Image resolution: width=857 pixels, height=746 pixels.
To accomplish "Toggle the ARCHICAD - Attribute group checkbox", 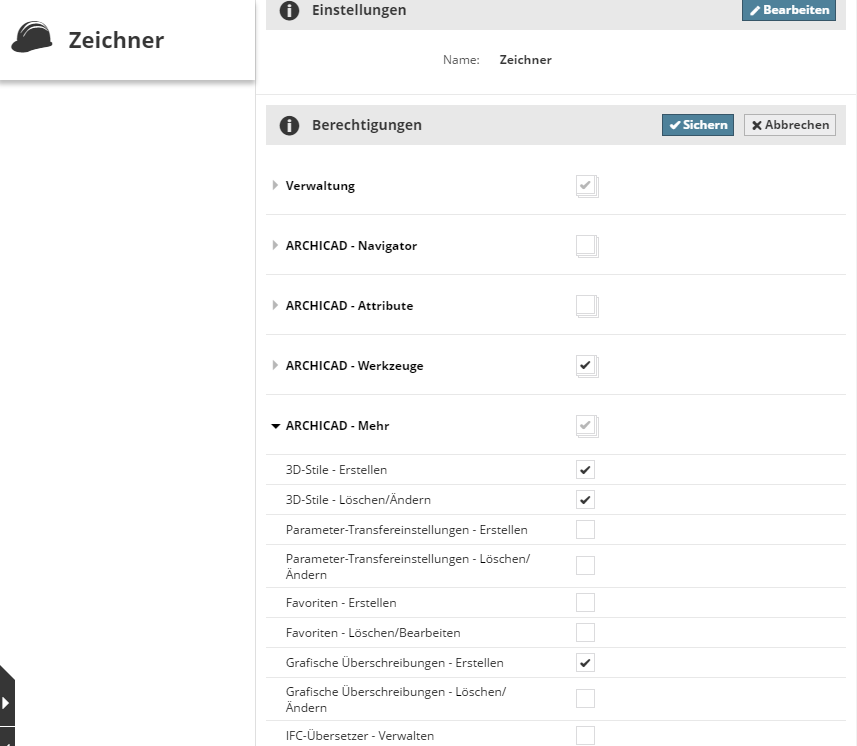I will 586,305.
